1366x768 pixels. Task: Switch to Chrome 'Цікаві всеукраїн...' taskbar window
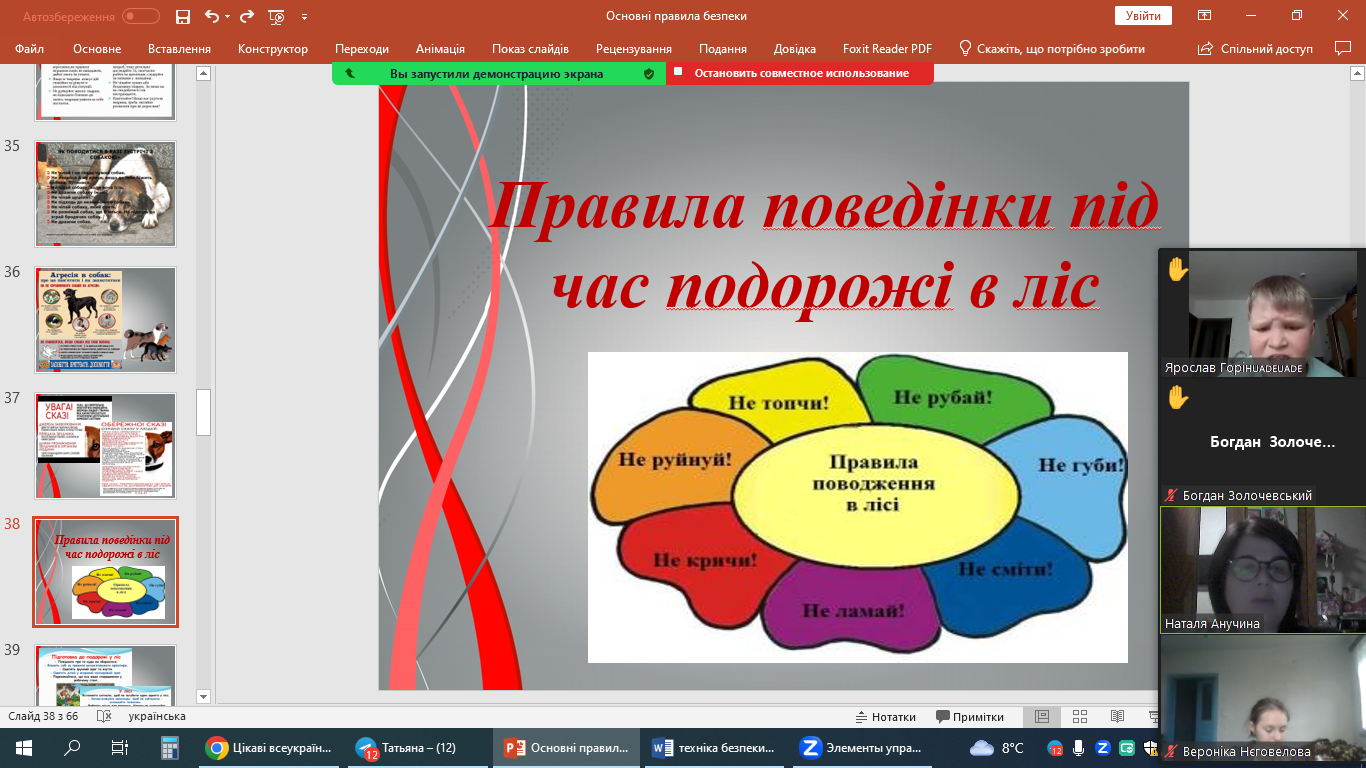(269, 747)
